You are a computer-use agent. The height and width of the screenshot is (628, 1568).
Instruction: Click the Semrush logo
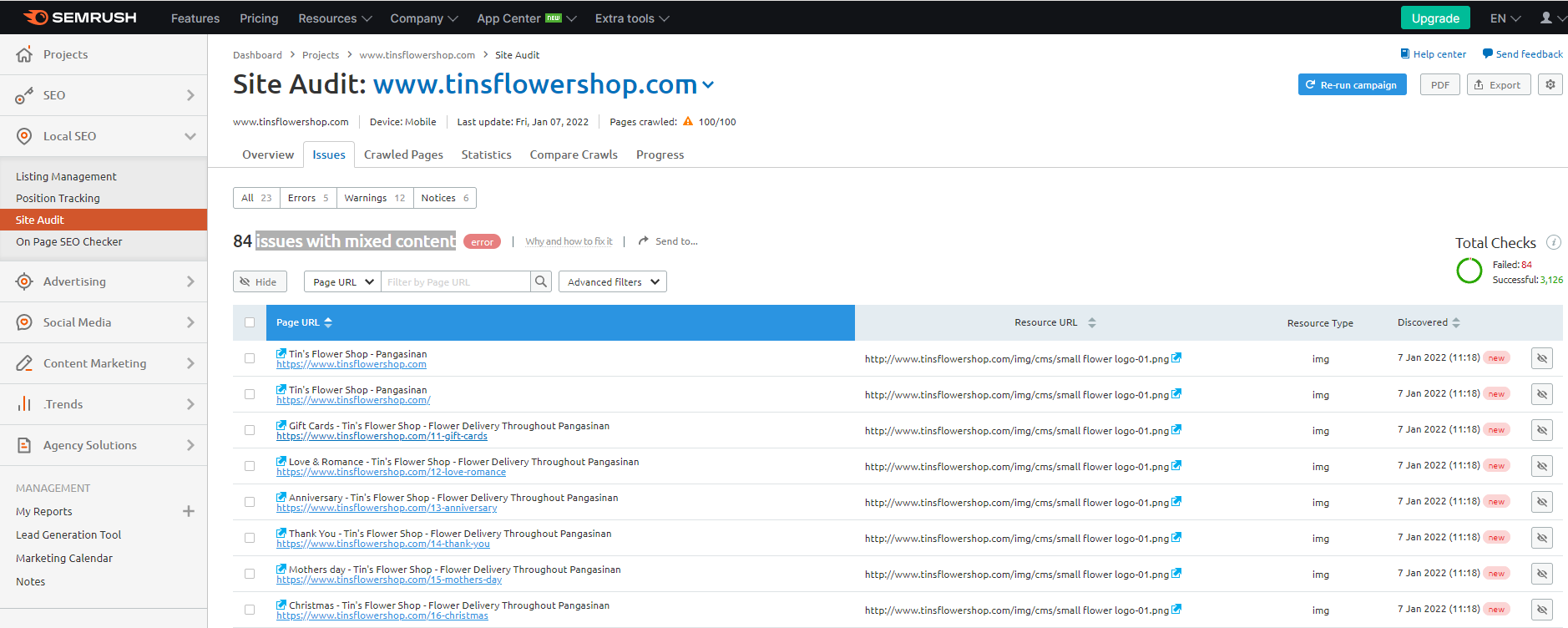(80, 18)
